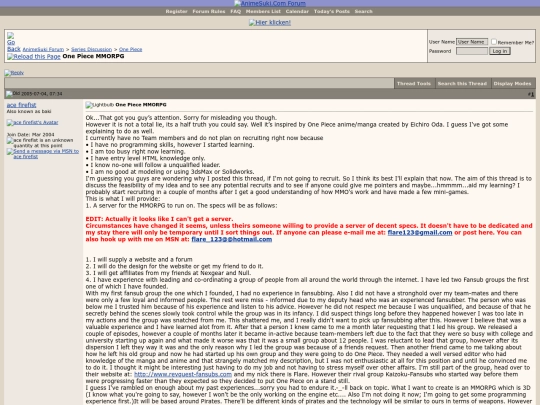The height and width of the screenshot is (405, 540).
Task: Open Search in the top navigation bar
Action: click(363, 11)
